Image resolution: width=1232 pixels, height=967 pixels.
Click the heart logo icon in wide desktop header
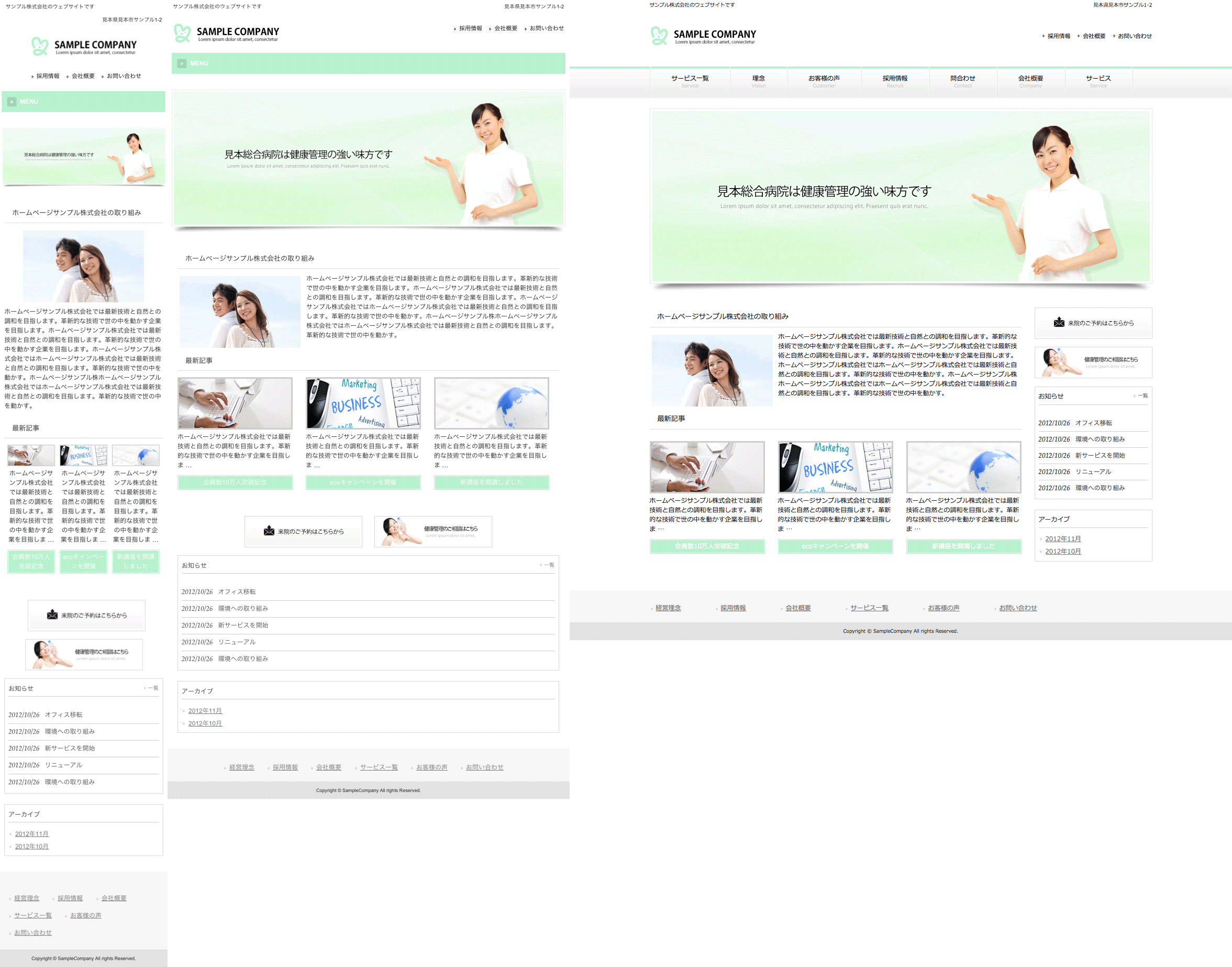659,36
